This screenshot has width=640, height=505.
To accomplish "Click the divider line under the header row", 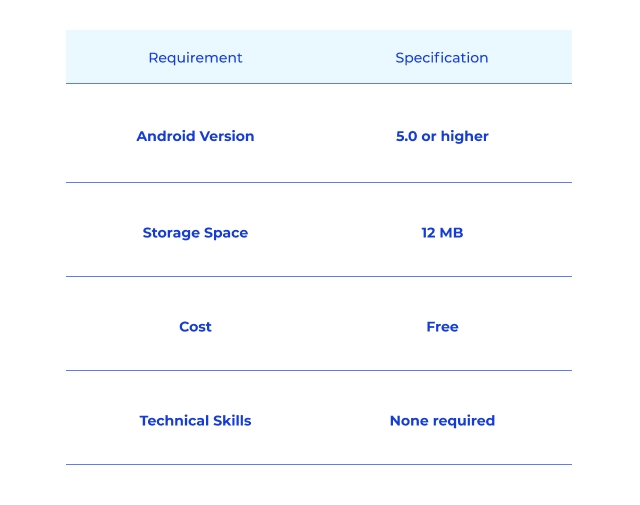I will [318, 83].
